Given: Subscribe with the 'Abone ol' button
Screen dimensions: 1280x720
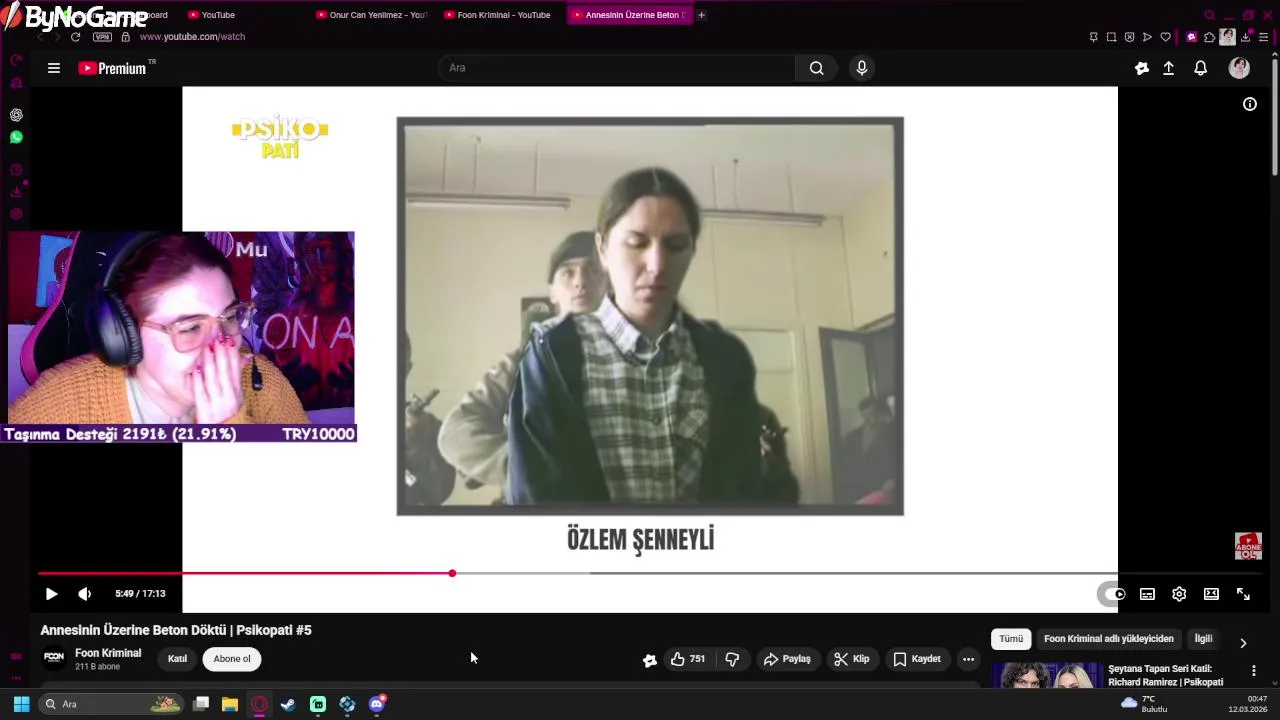Looking at the screenshot, I should (232, 659).
